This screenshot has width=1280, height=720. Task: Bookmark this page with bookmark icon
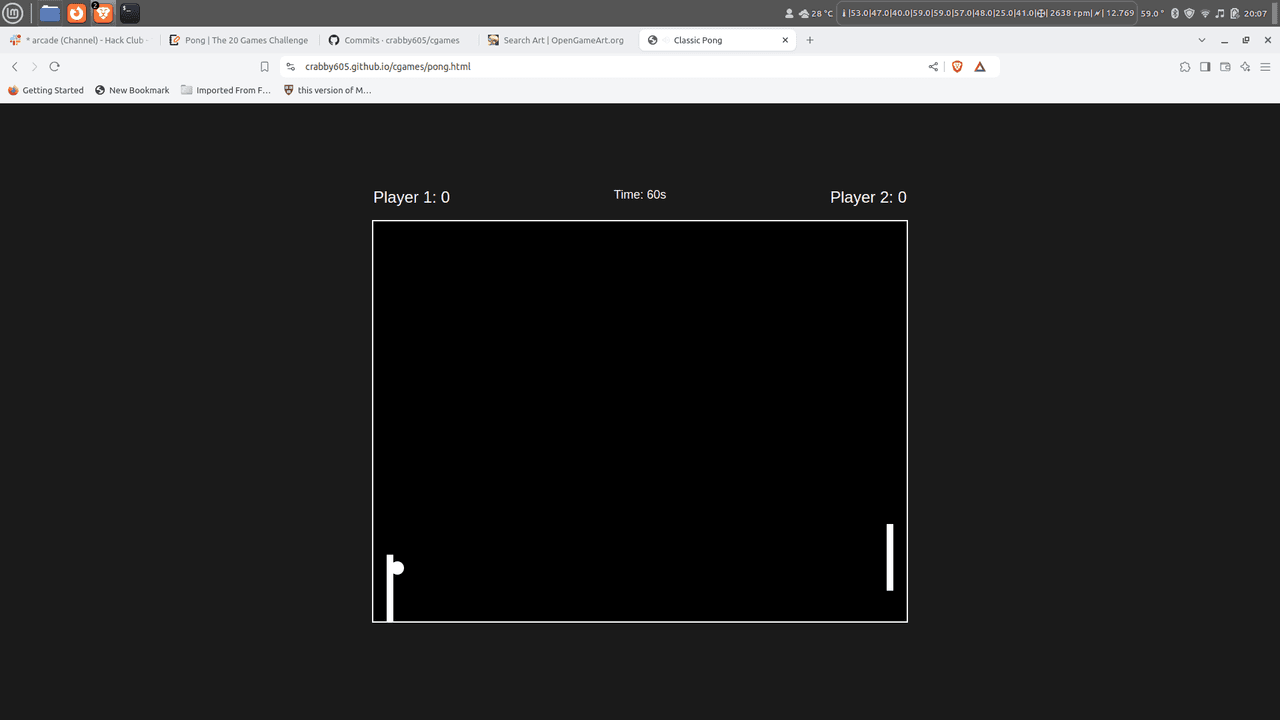pos(264,67)
